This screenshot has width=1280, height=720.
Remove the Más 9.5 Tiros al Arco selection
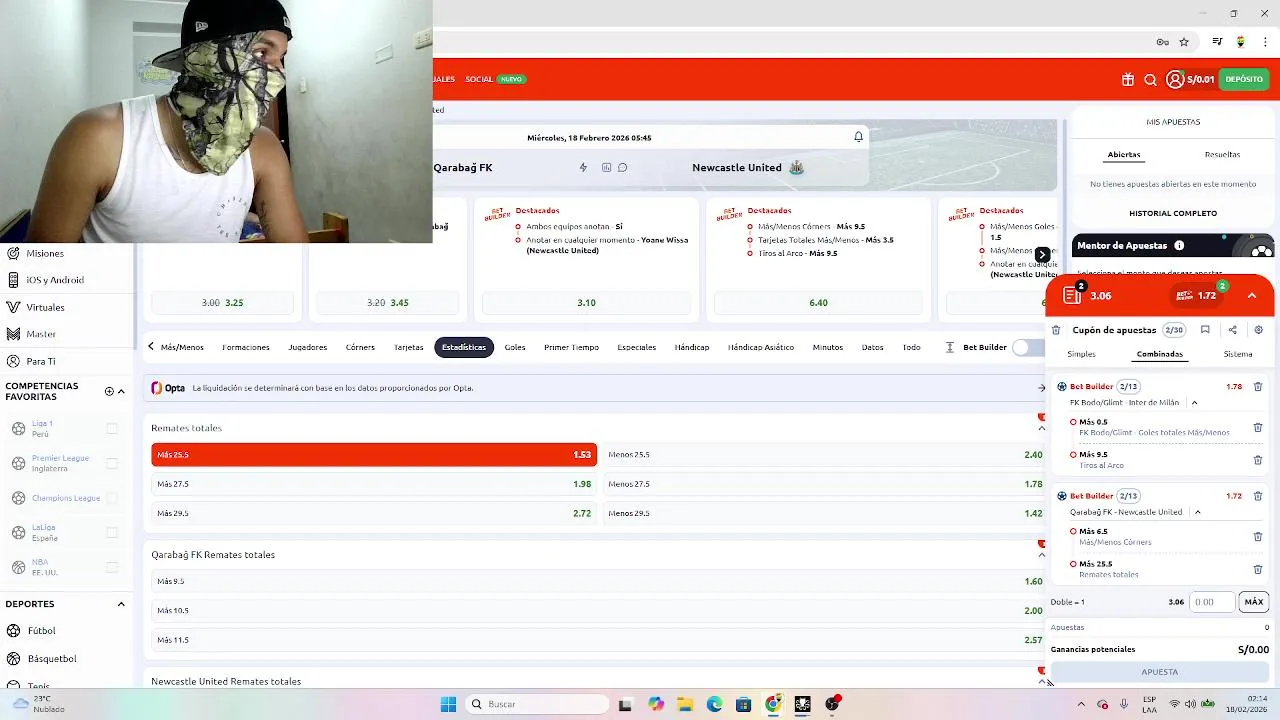[1258, 460]
